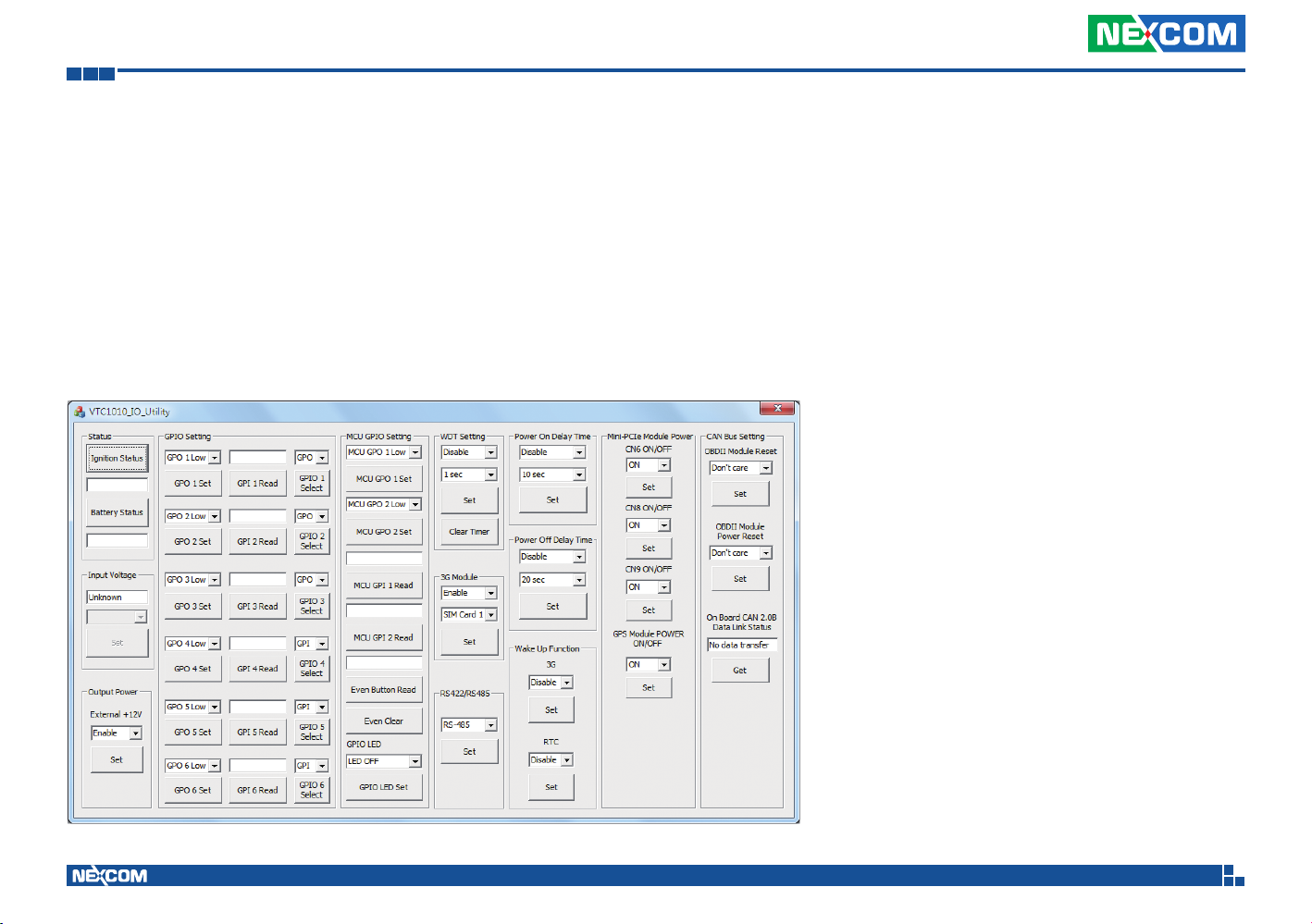Open the Wake Up RTC Disable dropdown
Image resolution: width=1312 pixels, height=924 pixels.
[551, 760]
